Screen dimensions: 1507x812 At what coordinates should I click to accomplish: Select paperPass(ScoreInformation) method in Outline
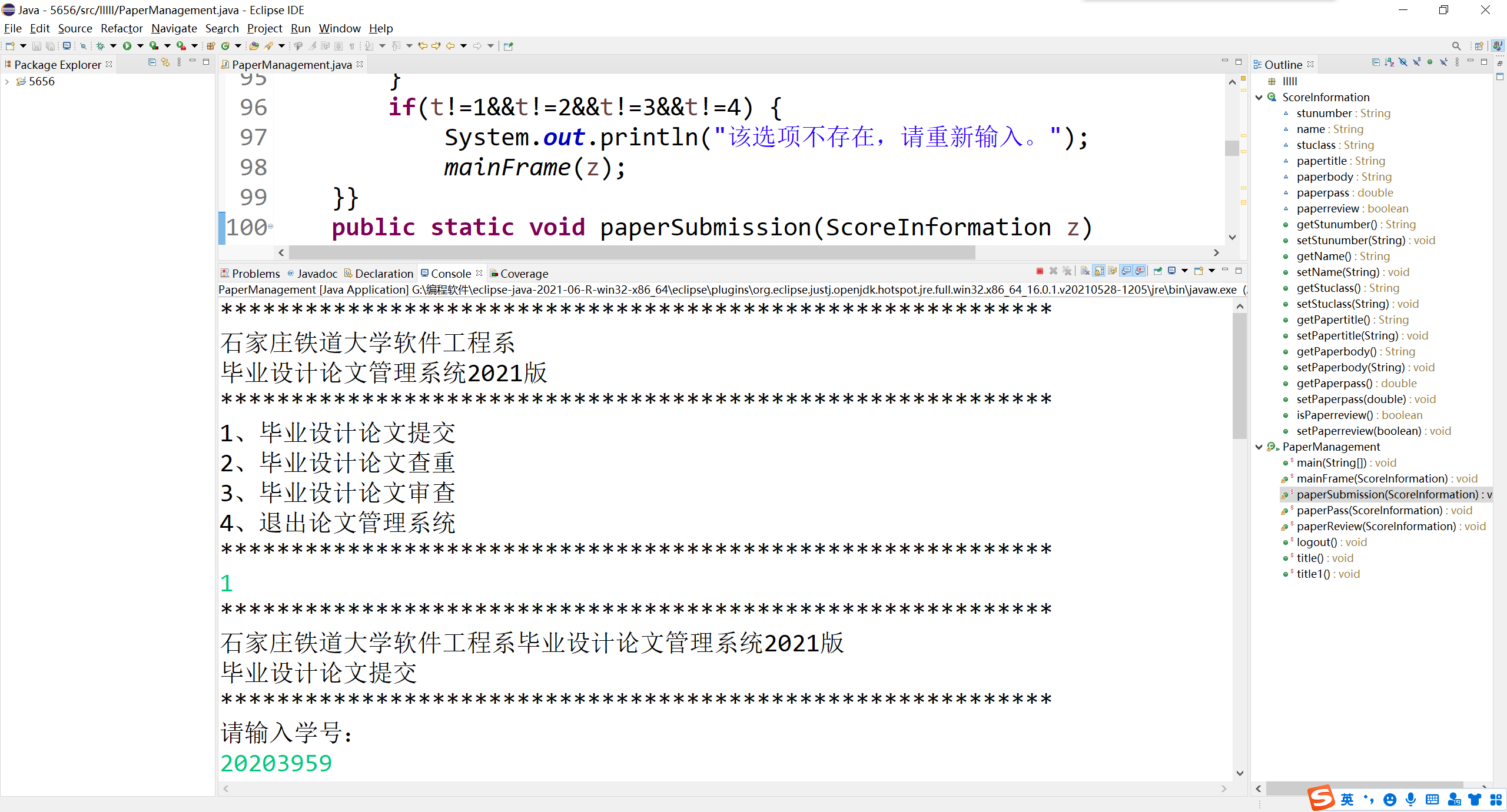click(x=1369, y=511)
